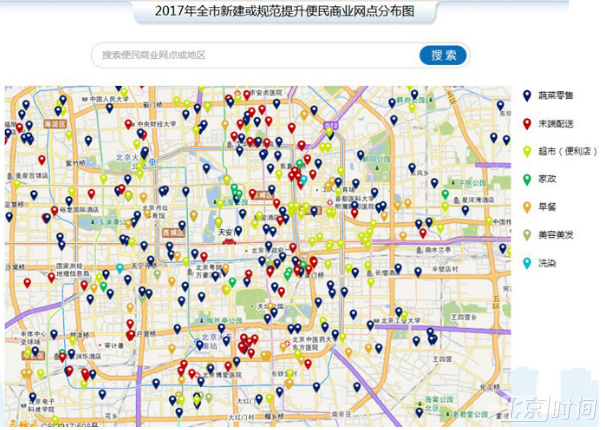Click the 蔬菜零售 legend label
Screen dimensions: 605x430
coord(560,96)
